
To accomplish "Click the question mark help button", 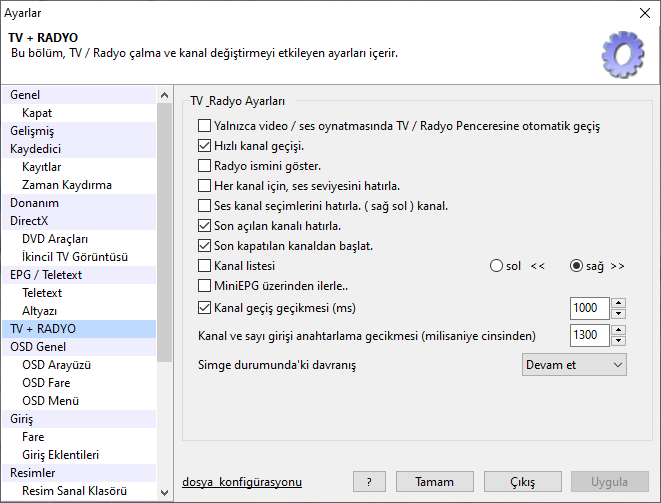I will [368, 481].
